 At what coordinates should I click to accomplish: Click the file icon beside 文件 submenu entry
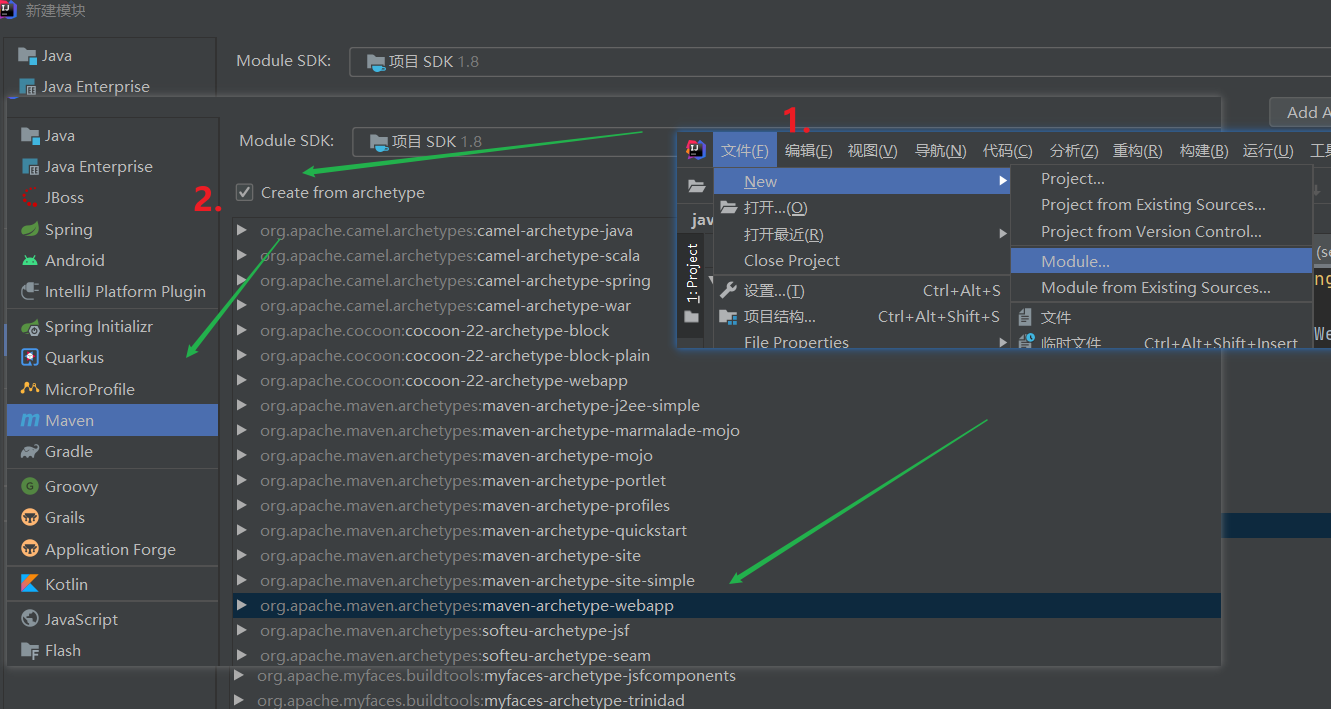click(x=1026, y=317)
